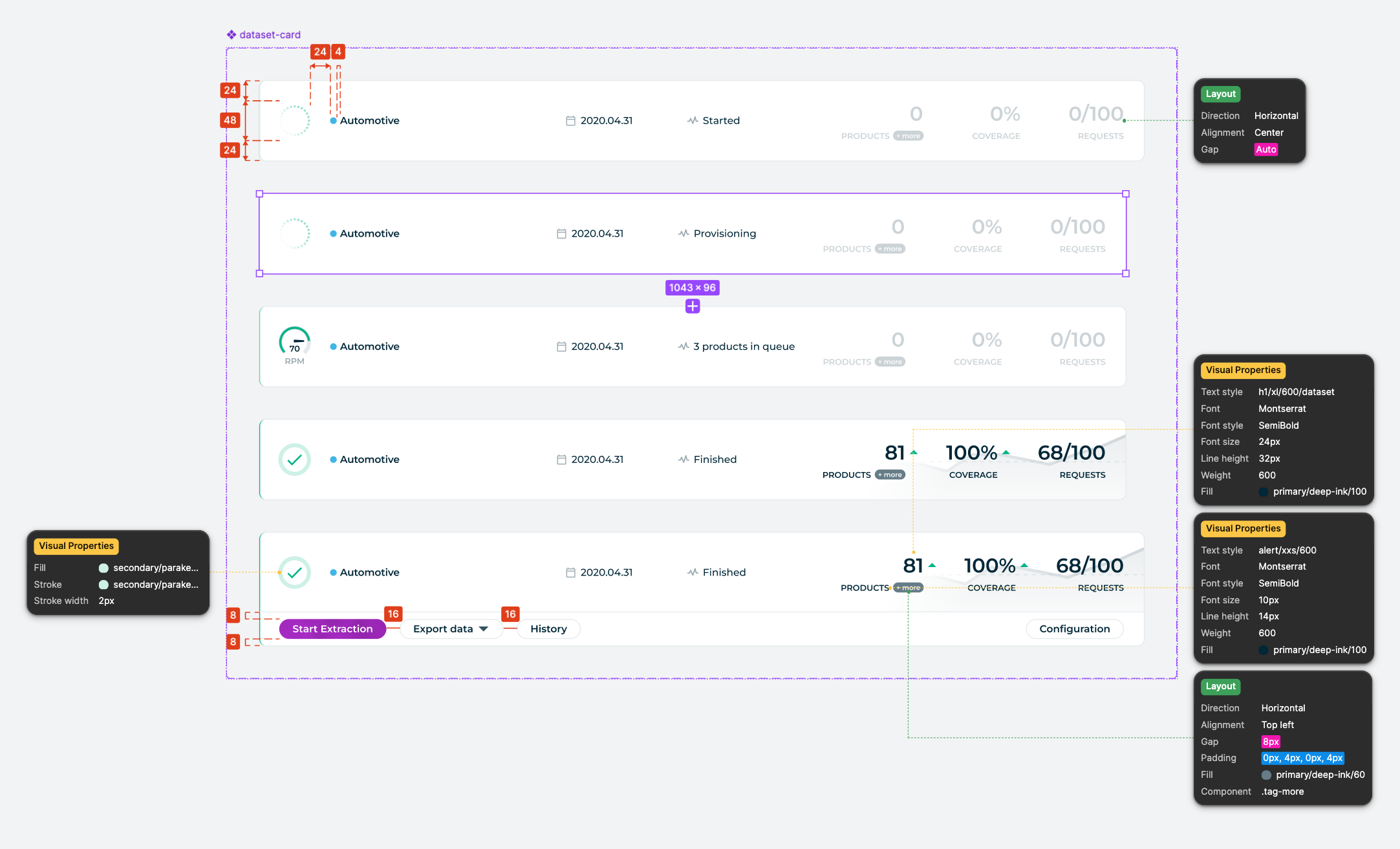Click the calendar icon beside the Started card's date
This screenshot has height=849, width=1400.
click(570, 121)
